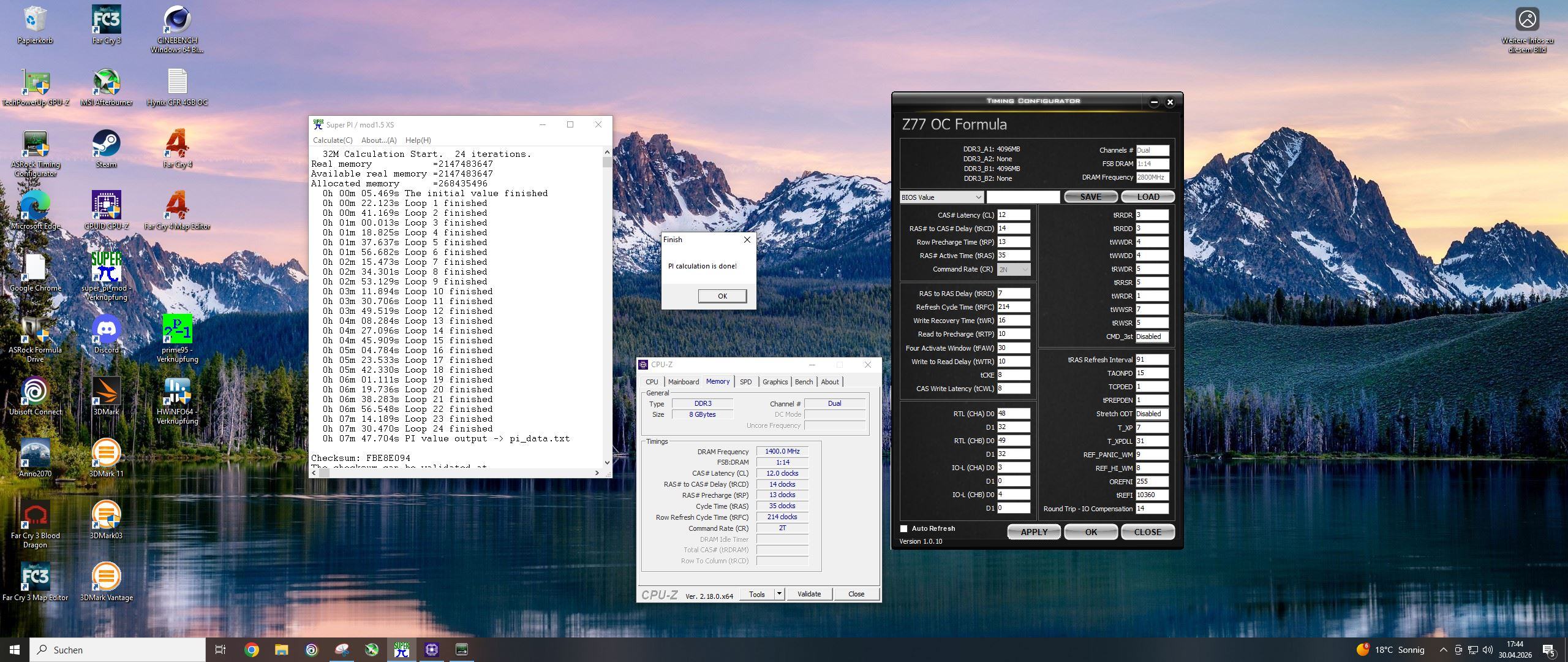Open the Command Rate 2N dropdown

[1014, 269]
